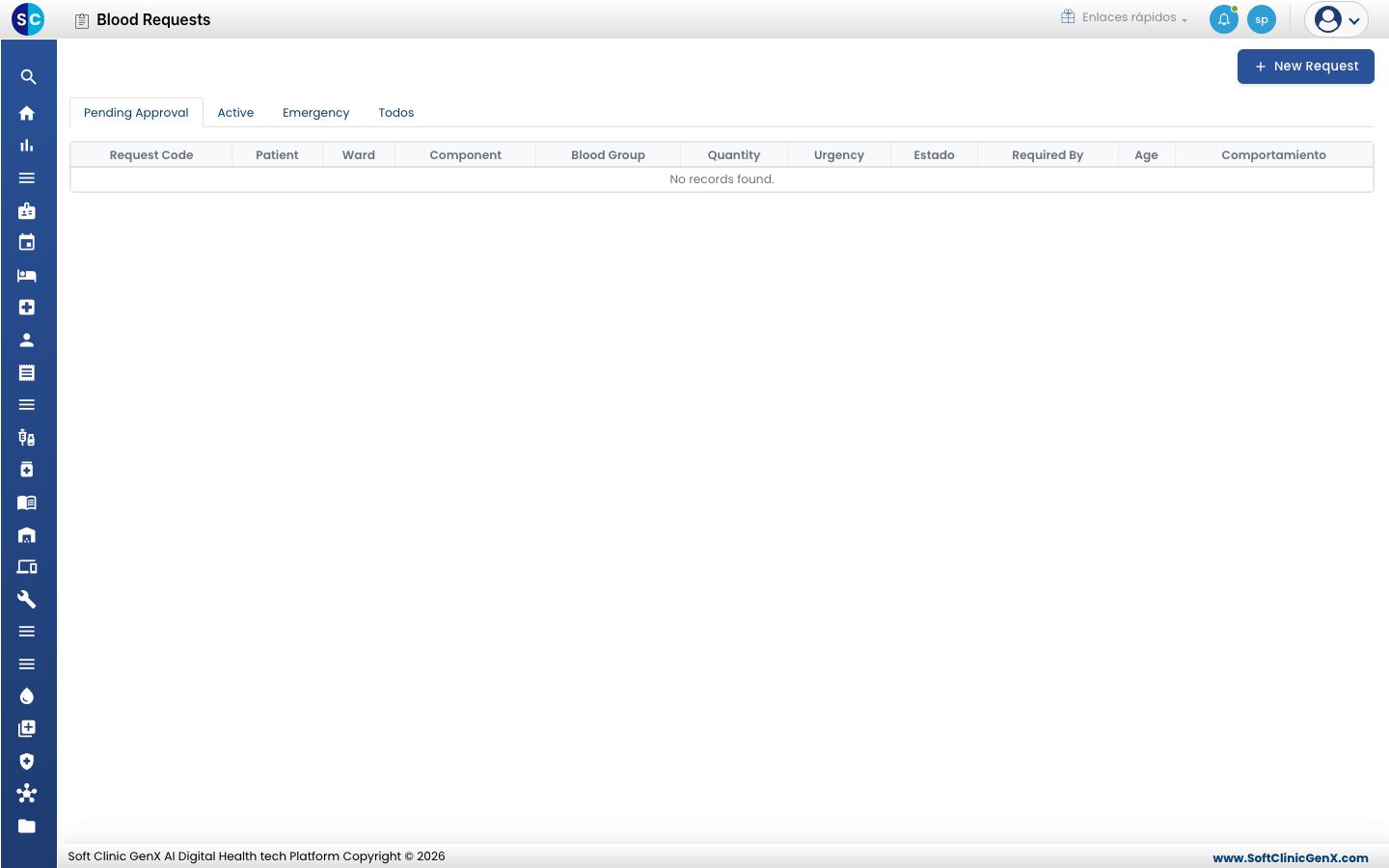This screenshot has width=1389, height=868.
Task: Select the open book icon
Action: [x=27, y=502]
